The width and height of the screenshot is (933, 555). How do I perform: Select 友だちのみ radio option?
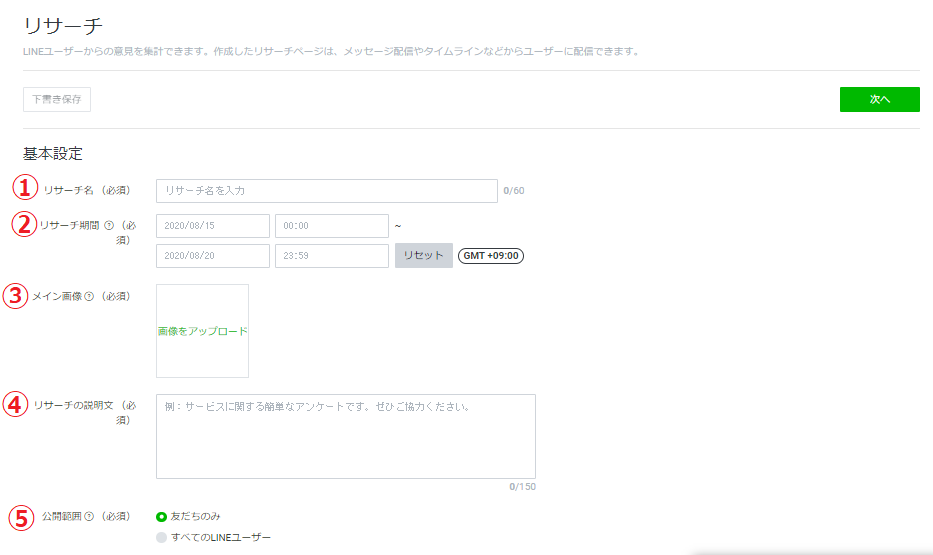click(x=162, y=517)
